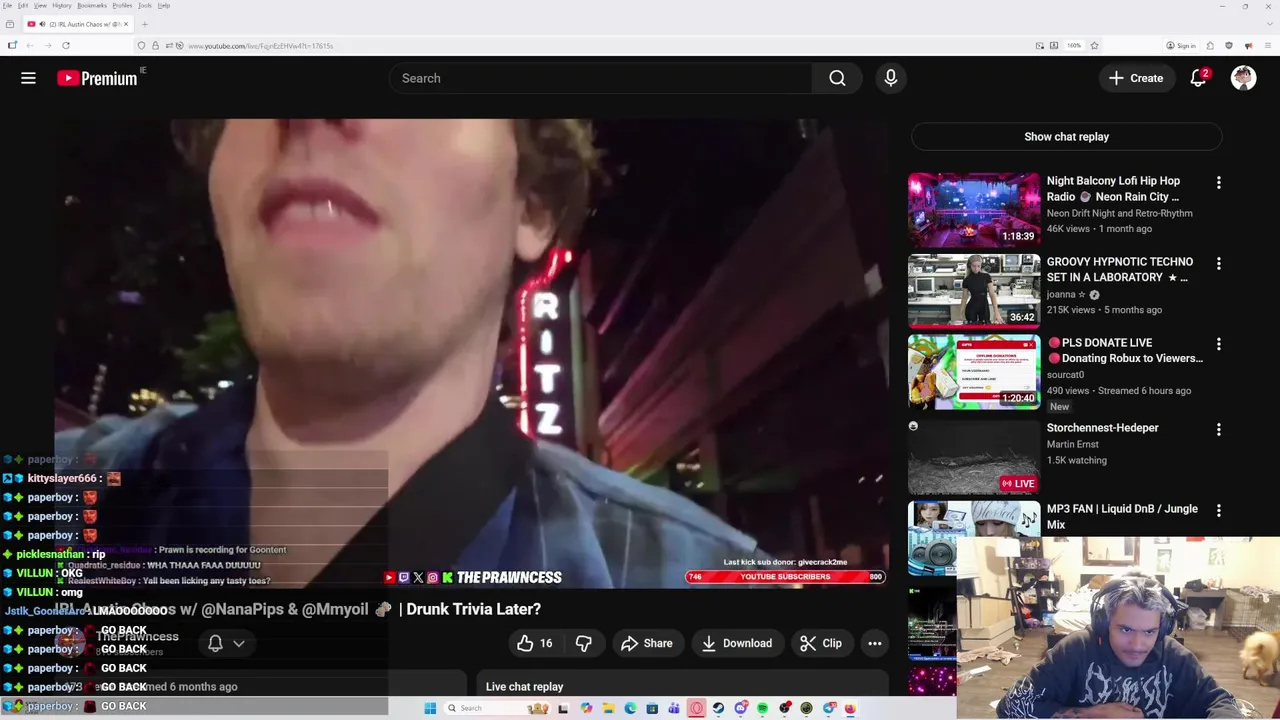Click the Windows taskbar search box
This screenshot has height=720, width=1280.
(497, 708)
